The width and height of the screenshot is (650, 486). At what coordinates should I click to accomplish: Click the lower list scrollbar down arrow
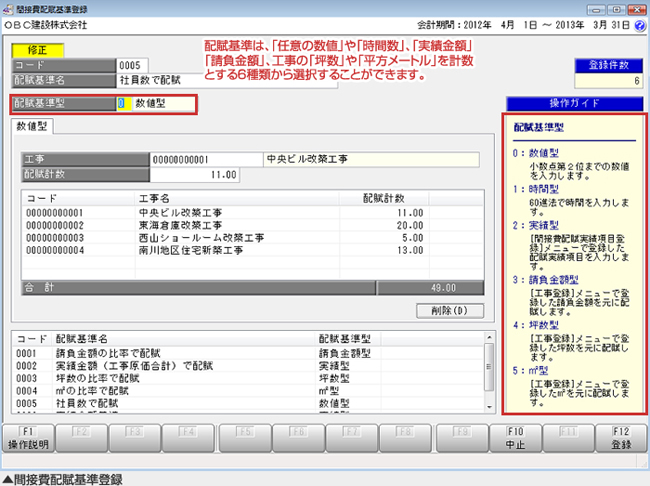[x=489, y=407]
